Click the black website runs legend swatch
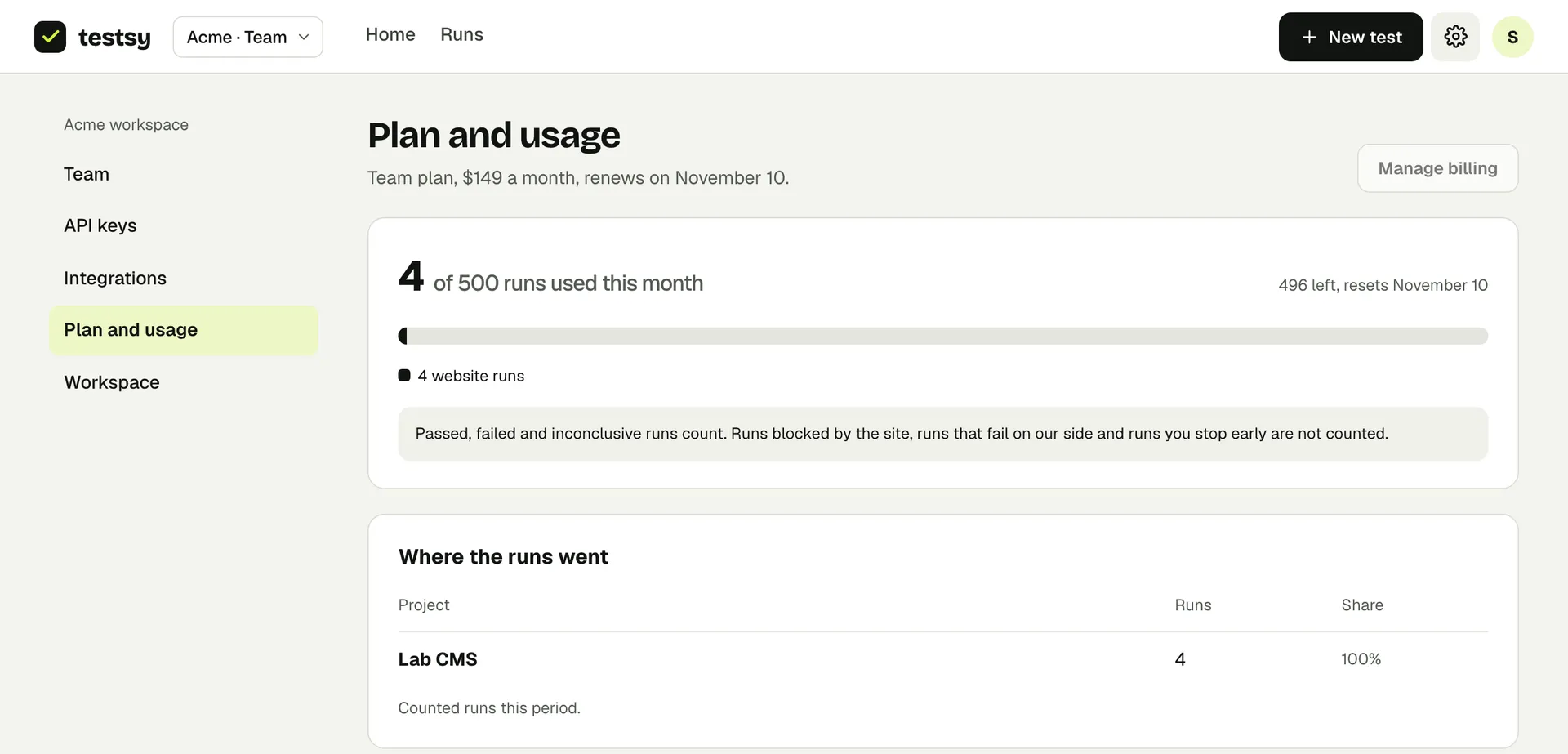This screenshot has height=754, width=1568. 404,376
